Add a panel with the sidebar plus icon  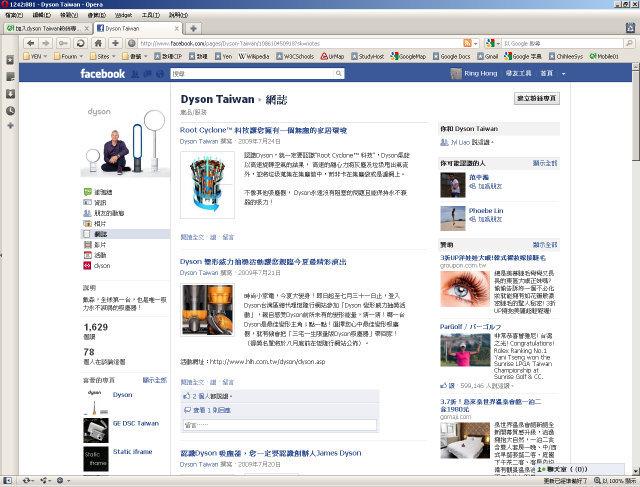click(x=10, y=126)
